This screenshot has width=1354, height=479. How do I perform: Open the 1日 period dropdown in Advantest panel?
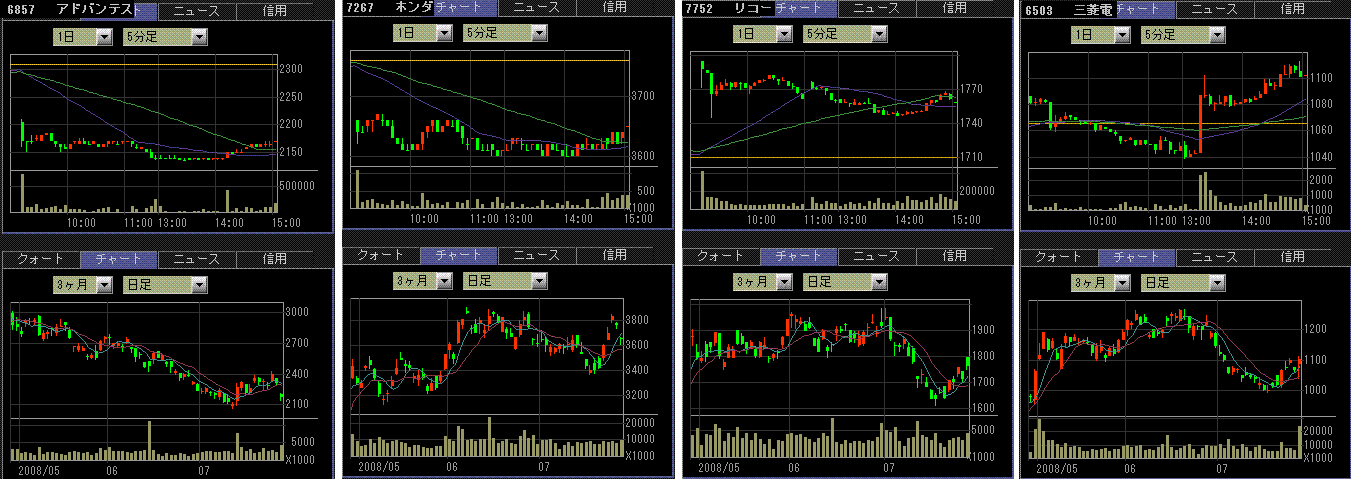coord(84,36)
